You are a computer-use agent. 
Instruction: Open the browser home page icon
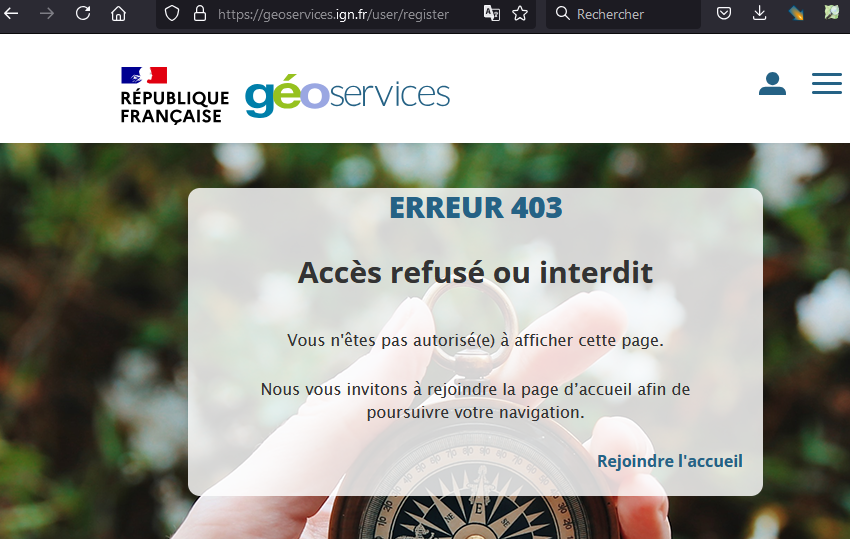[118, 13]
